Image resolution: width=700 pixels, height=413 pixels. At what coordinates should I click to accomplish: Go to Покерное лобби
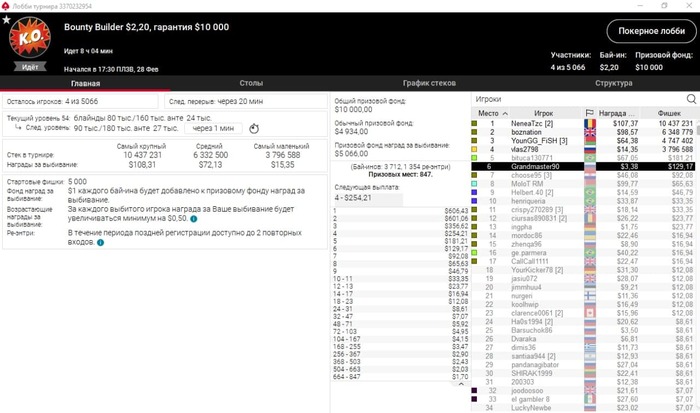[x=651, y=31]
